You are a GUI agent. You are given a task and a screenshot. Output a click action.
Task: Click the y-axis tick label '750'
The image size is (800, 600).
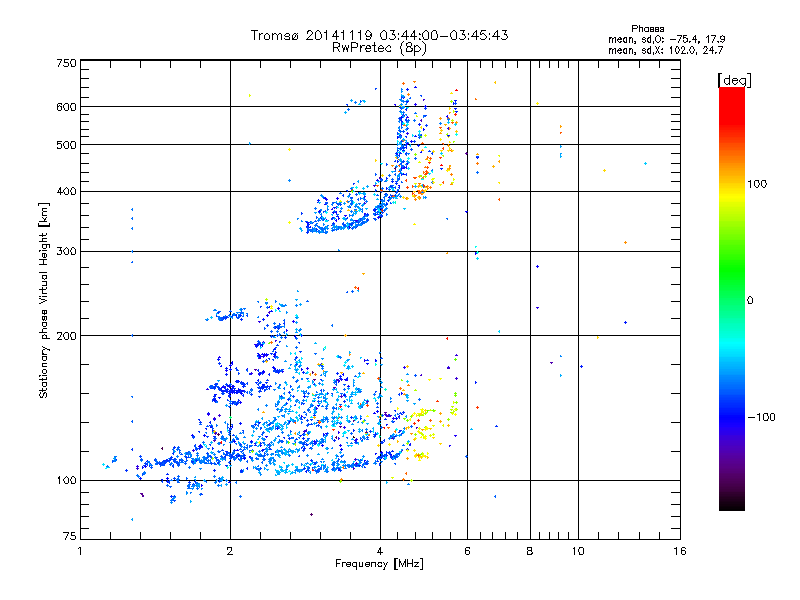pos(67,63)
